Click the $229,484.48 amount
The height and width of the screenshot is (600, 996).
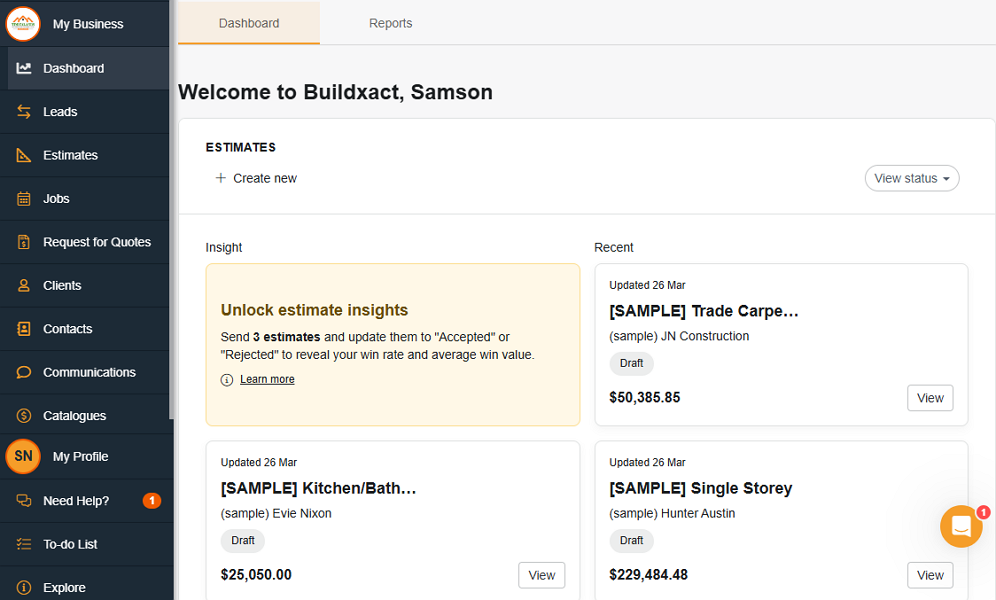[648, 575]
